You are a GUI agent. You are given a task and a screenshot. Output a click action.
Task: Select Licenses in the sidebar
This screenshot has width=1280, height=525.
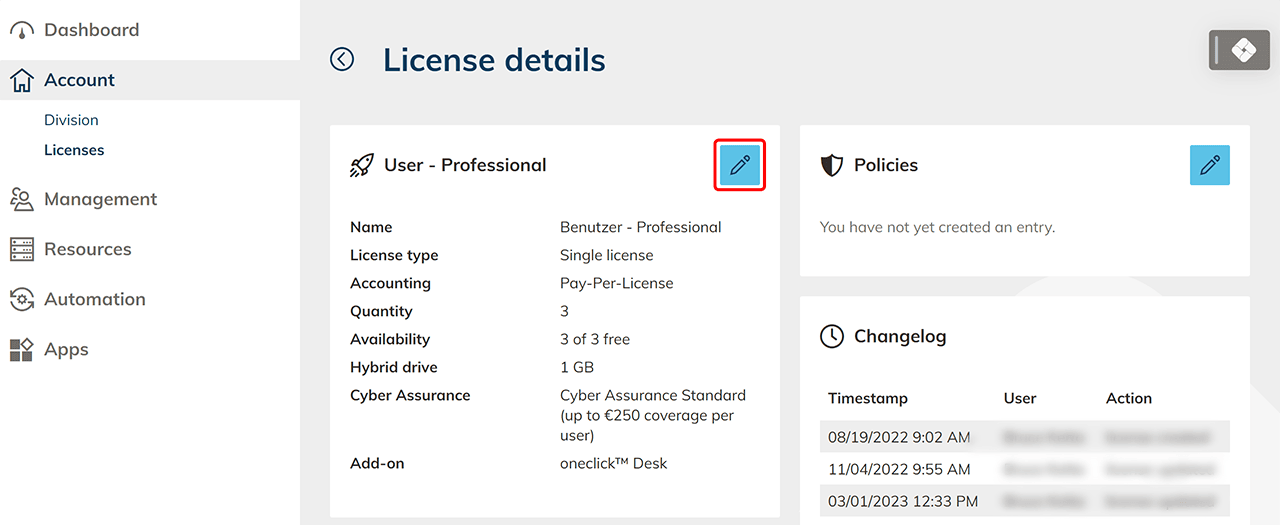pos(74,150)
